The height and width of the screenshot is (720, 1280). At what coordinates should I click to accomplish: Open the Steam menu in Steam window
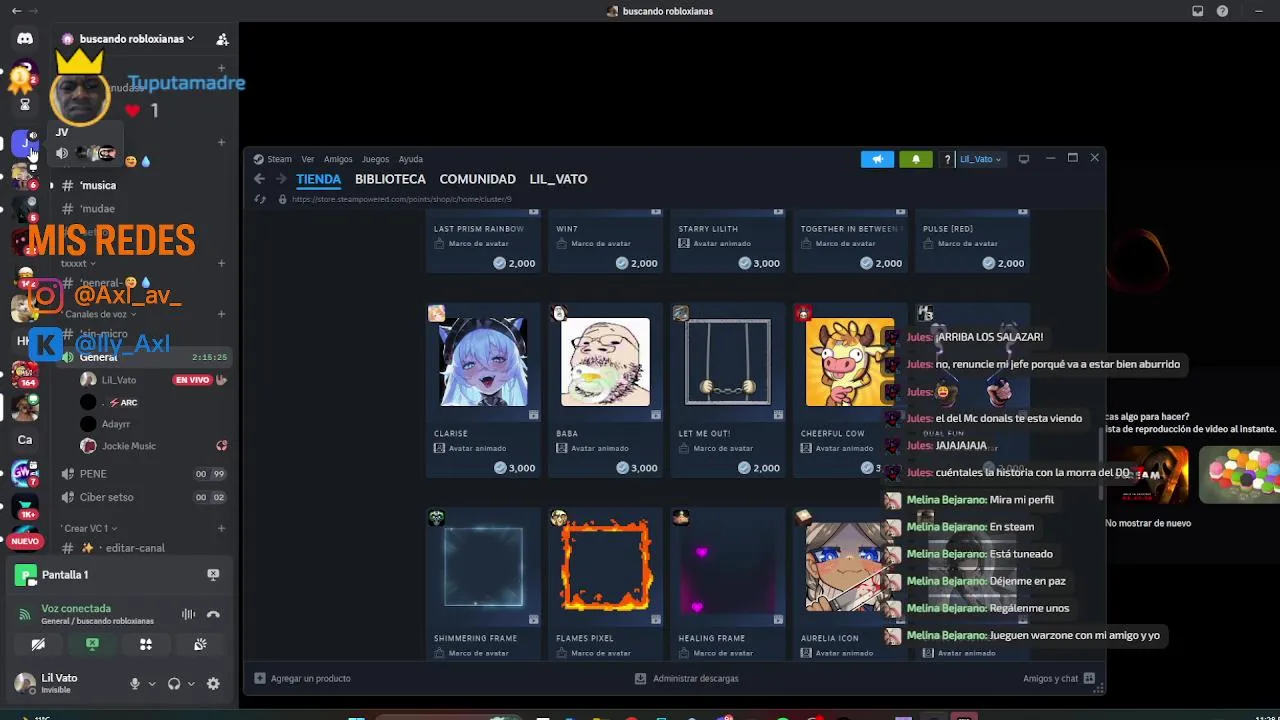tap(279, 159)
